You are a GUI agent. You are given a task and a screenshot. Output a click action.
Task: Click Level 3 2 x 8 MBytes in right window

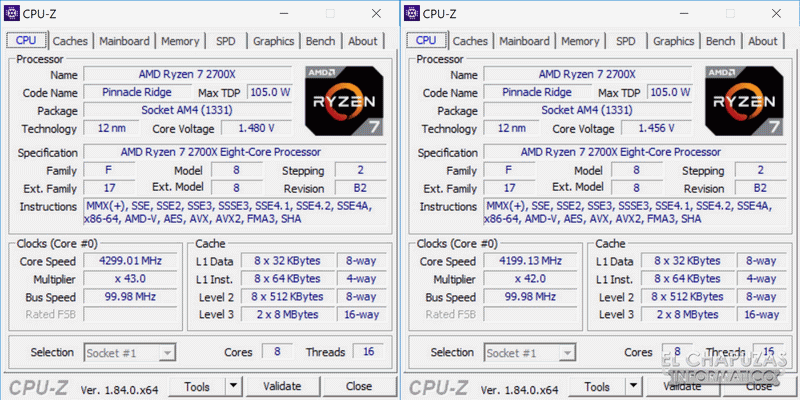[687, 314]
